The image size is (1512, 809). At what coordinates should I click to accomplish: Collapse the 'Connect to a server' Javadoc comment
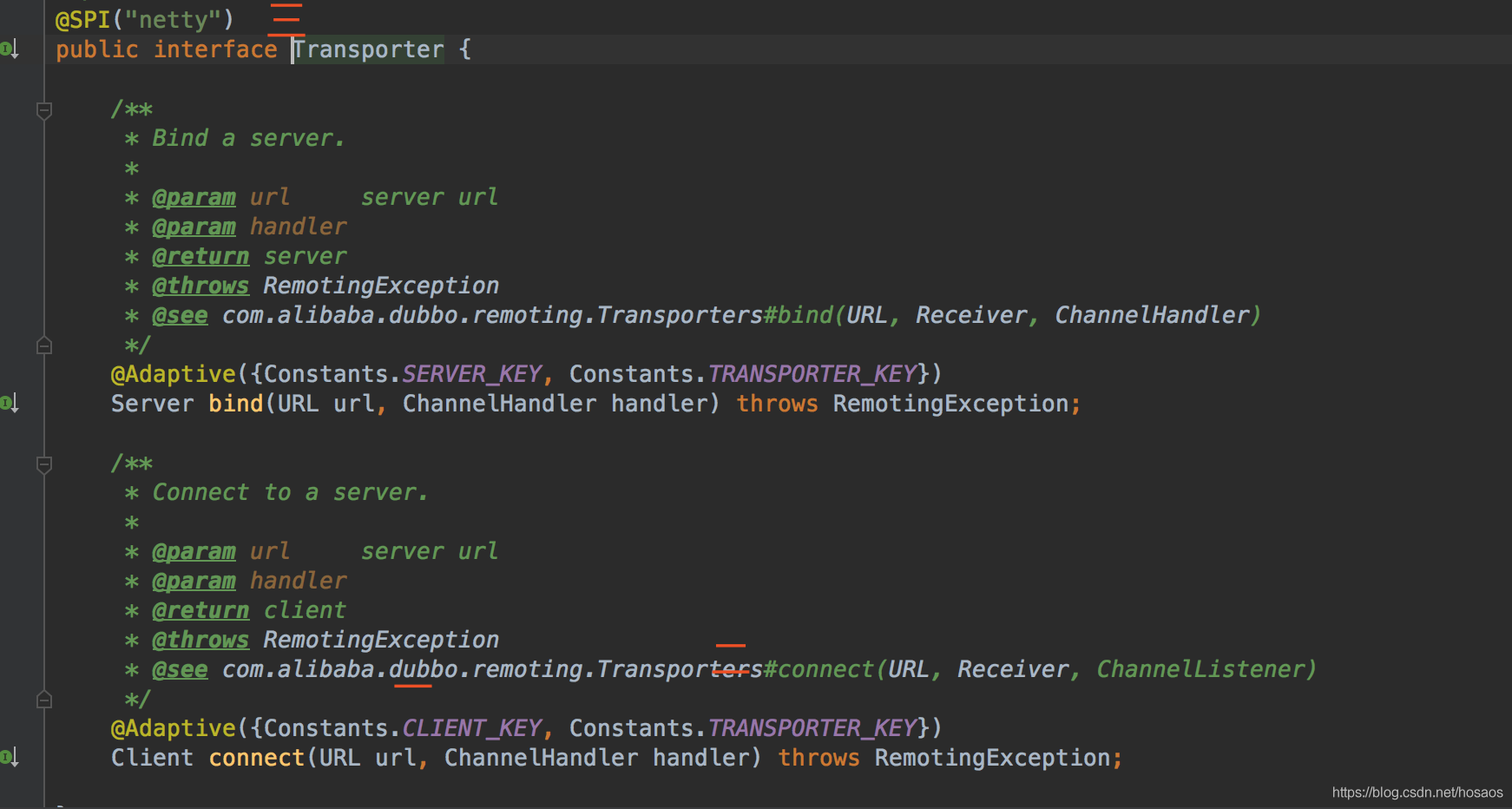point(44,464)
